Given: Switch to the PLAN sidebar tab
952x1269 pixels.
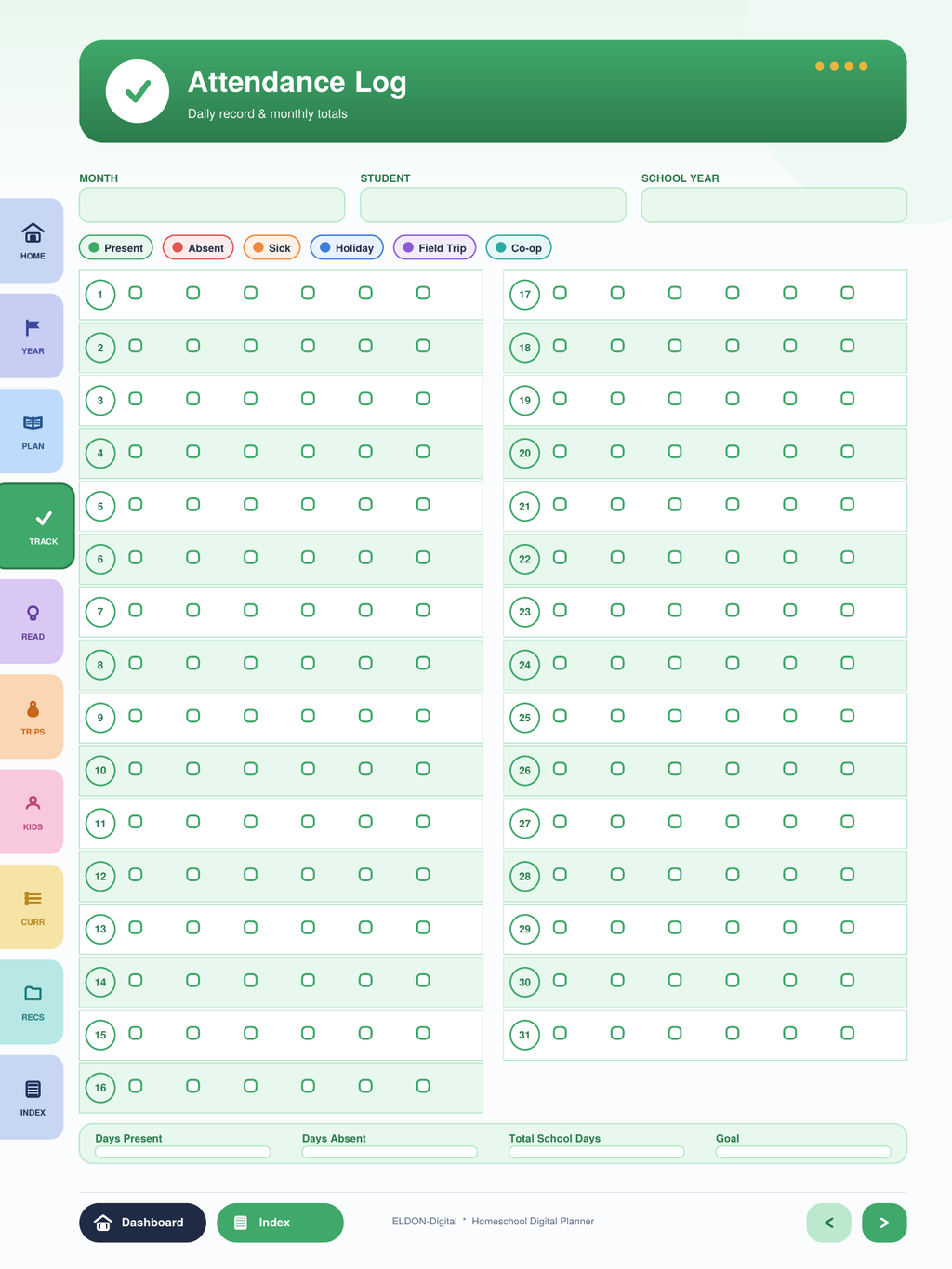Looking at the screenshot, I should coord(32,431).
